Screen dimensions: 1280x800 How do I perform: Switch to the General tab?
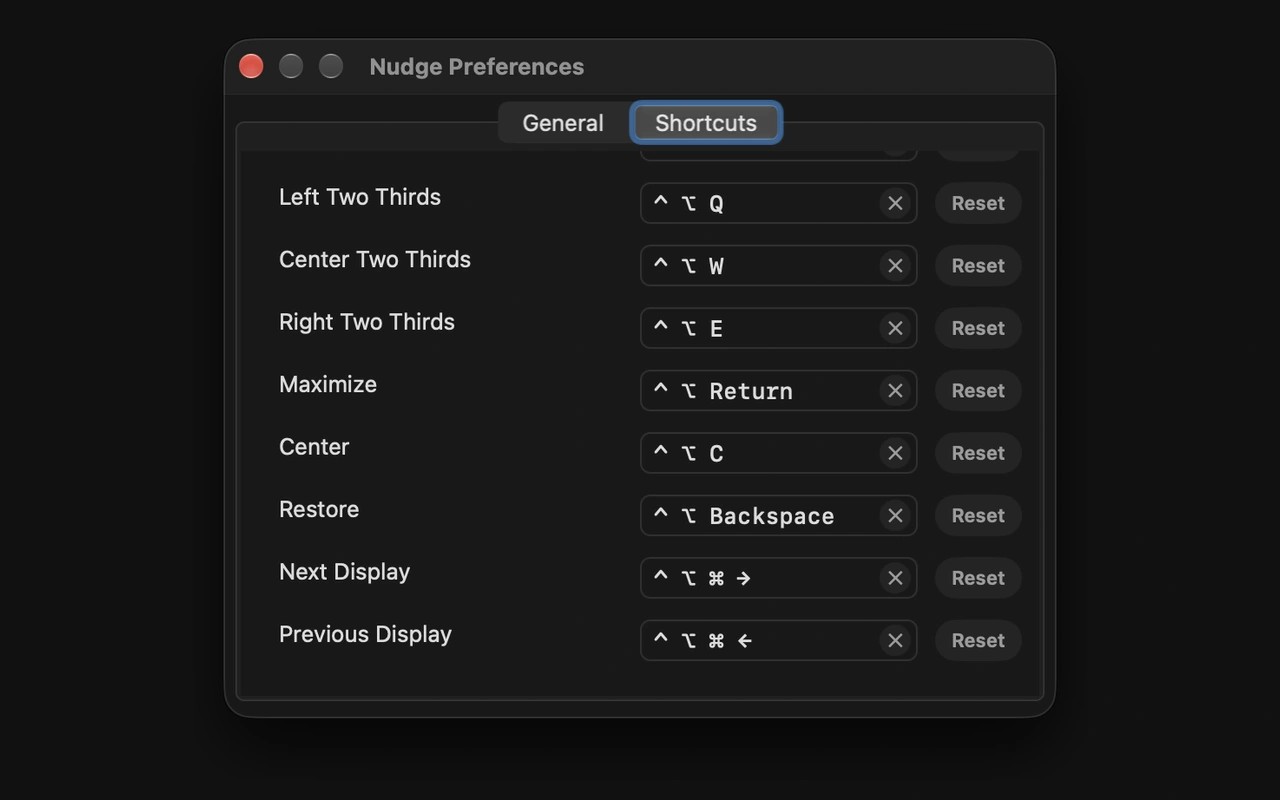pos(563,123)
